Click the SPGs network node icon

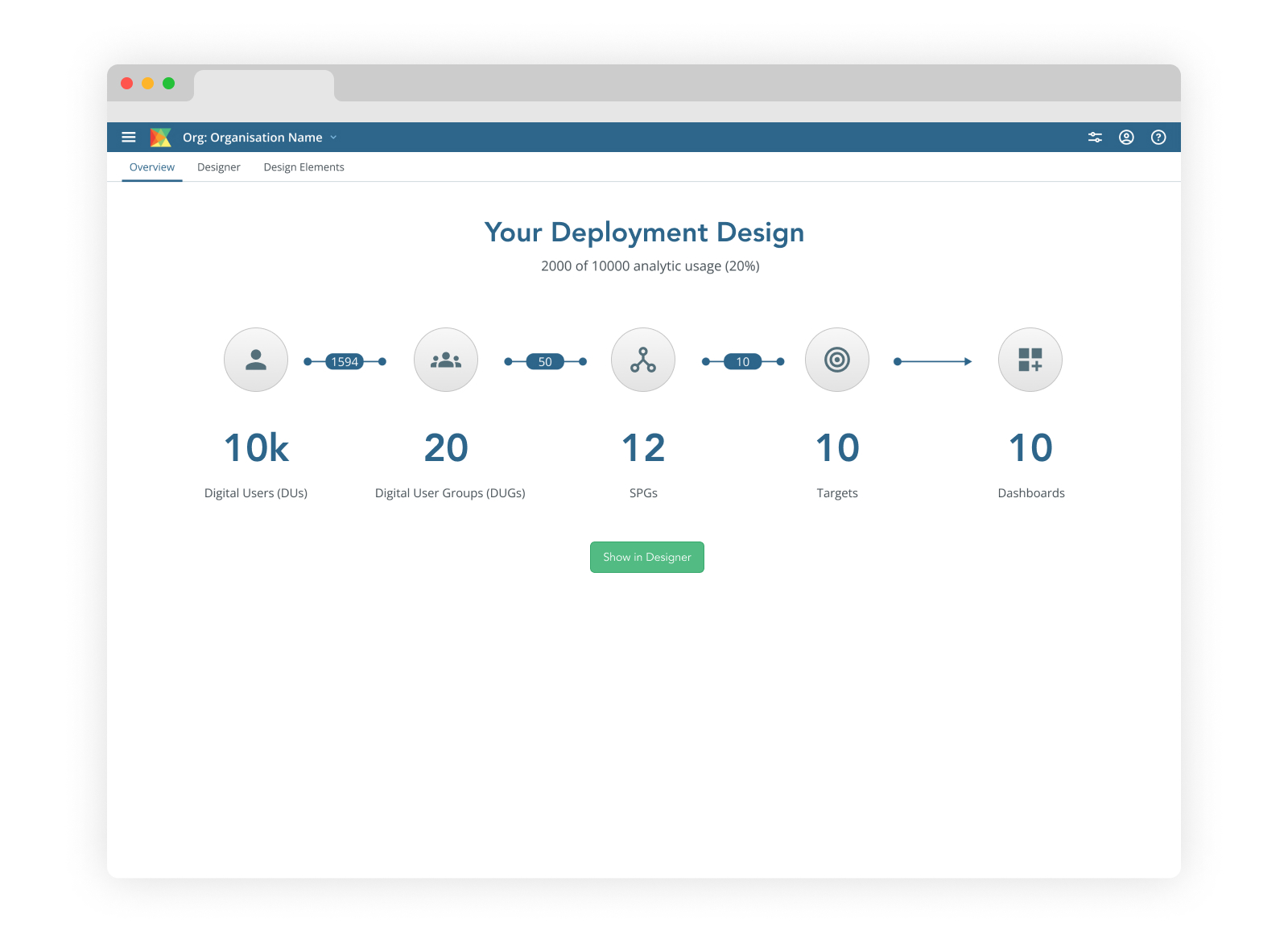(x=643, y=360)
